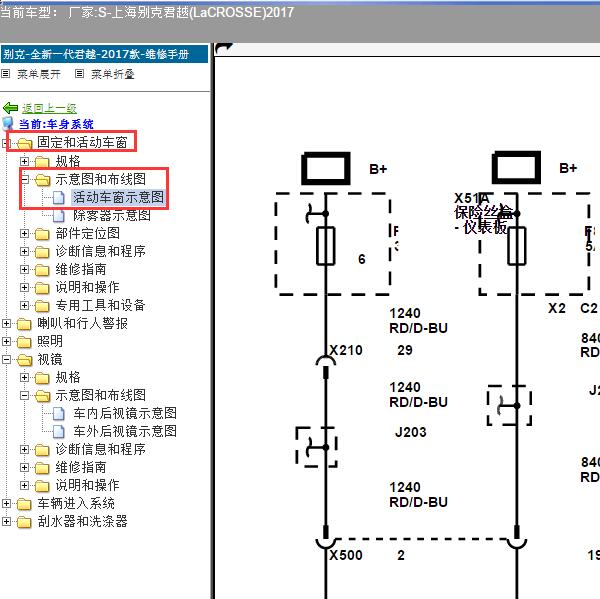Collapse the 视镜 folder
Viewport: 600px width, 599px height.
point(7,359)
